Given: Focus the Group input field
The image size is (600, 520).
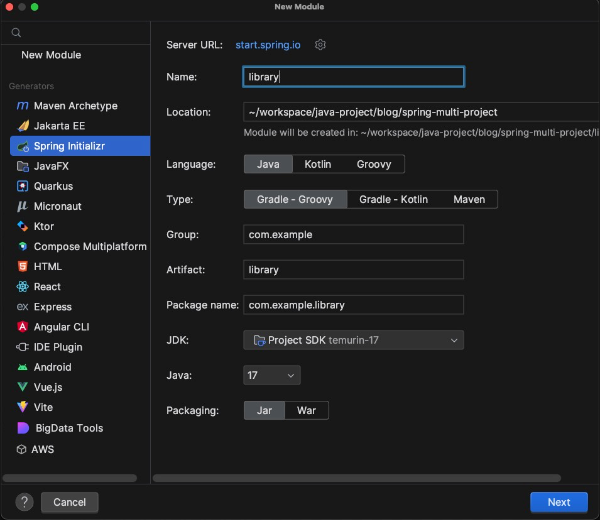Looking at the screenshot, I should tap(354, 235).
